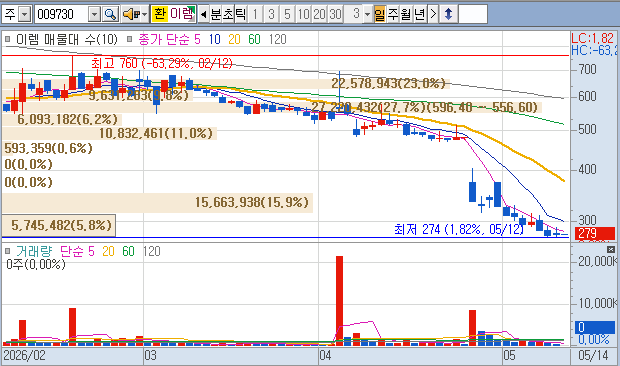Click the 2026/02 date axis label

point(24,355)
